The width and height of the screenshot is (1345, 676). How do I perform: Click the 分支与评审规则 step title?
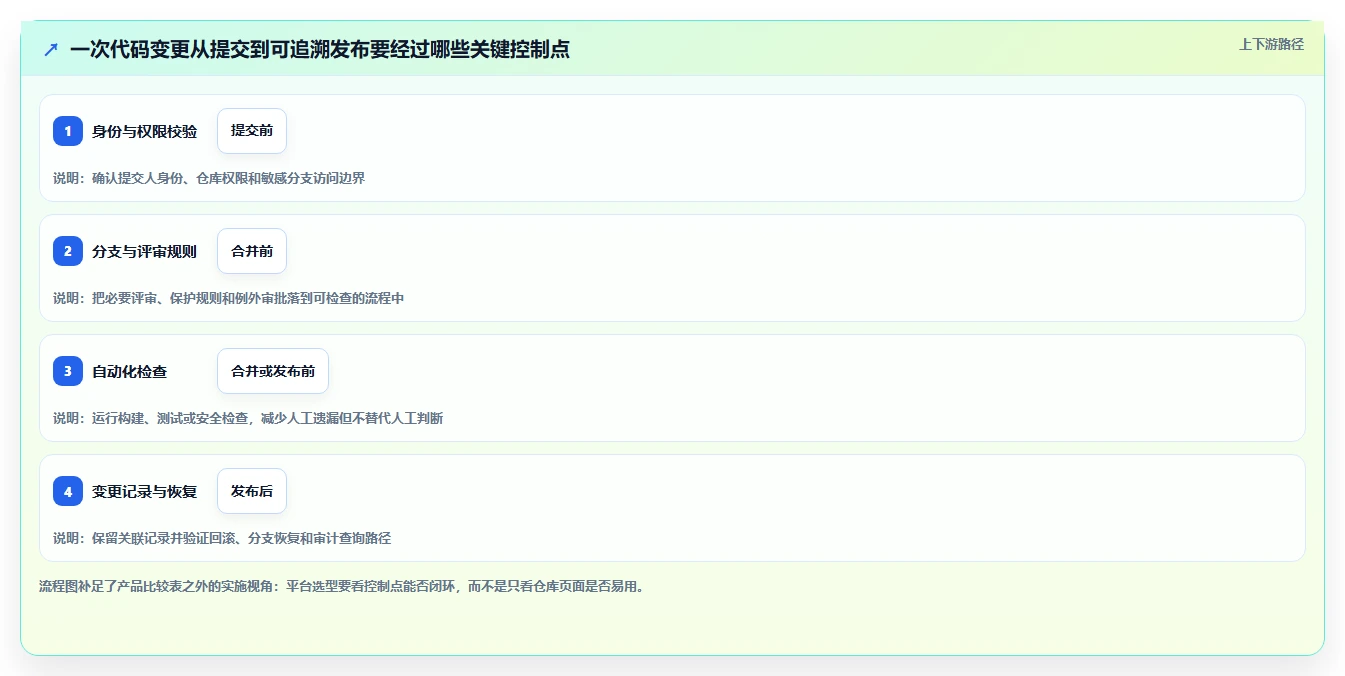coord(145,251)
